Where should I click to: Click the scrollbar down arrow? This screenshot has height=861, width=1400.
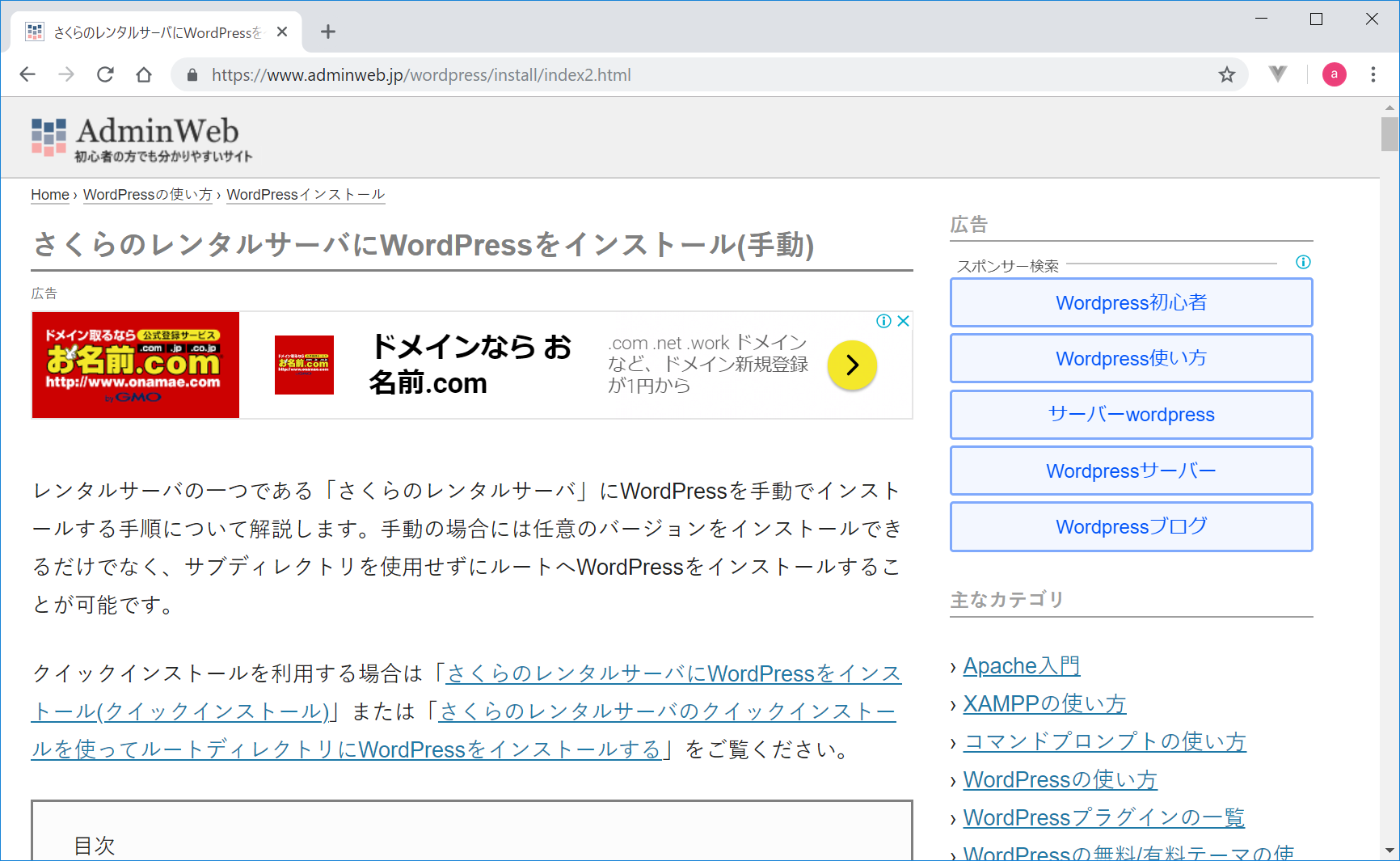(1389, 850)
